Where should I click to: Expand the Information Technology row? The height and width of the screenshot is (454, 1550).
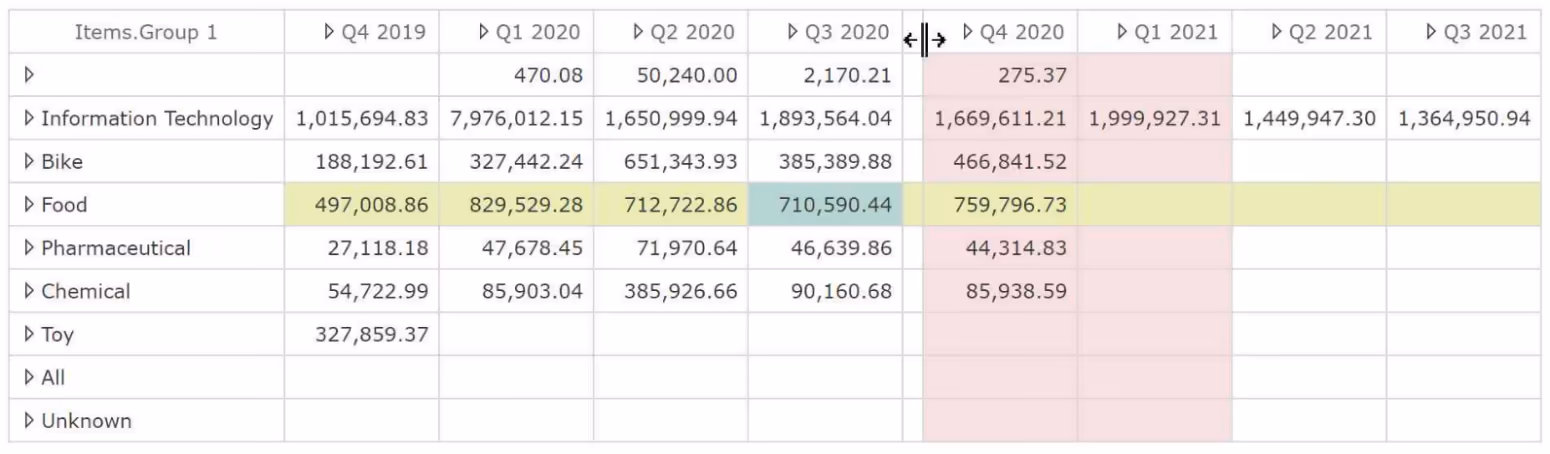[x=29, y=119]
